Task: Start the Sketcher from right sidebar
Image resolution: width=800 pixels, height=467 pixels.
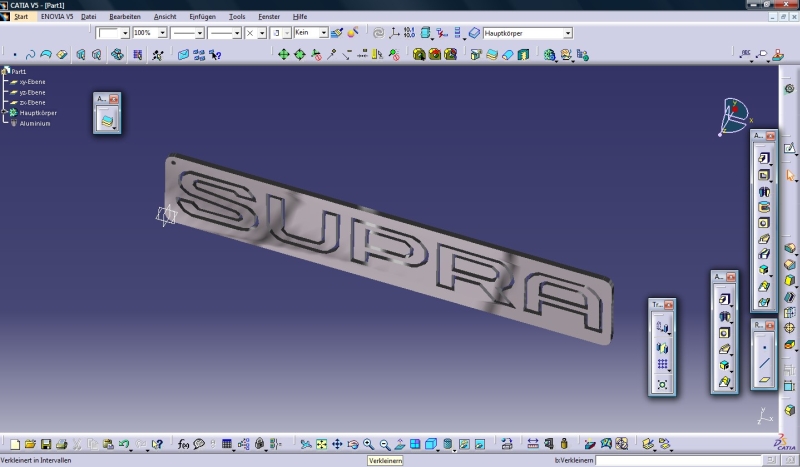Action: (x=789, y=149)
